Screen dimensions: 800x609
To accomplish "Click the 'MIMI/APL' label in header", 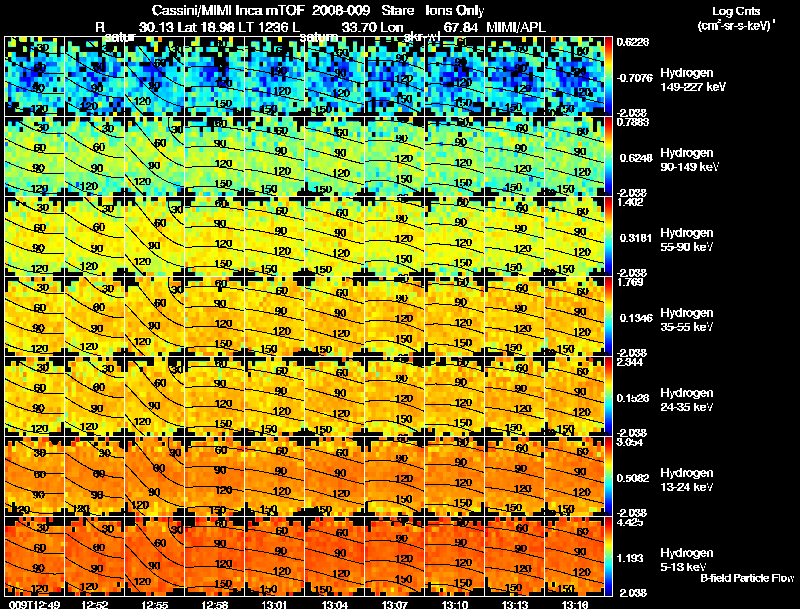I will [x=516, y=27].
